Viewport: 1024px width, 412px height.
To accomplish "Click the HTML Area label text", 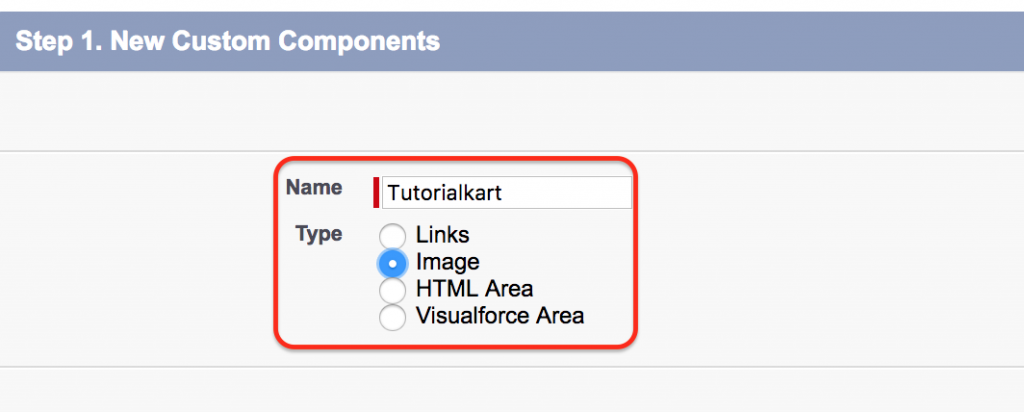I will 474,288.
